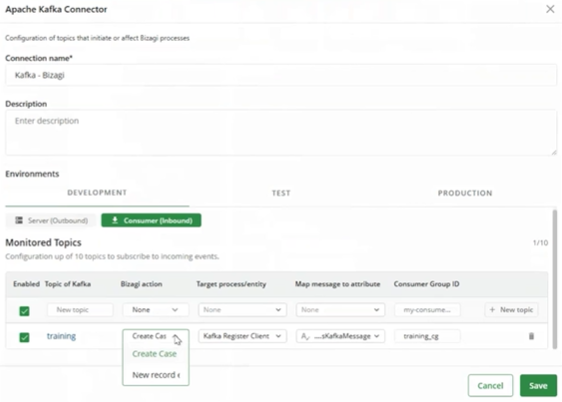Click the attribute type icon beside sKafkaMessage
This screenshot has height=402, width=562.
point(305,336)
